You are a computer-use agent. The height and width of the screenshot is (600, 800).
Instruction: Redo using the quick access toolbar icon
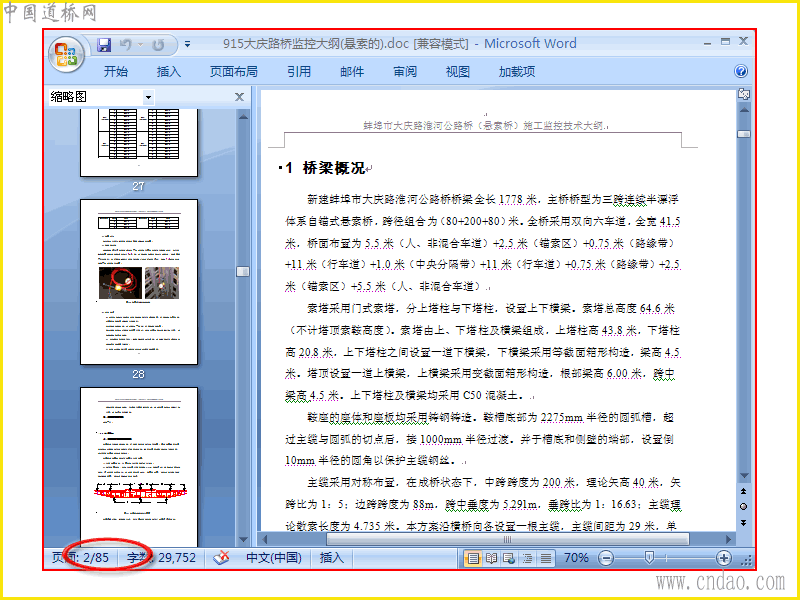[x=158, y=45]
